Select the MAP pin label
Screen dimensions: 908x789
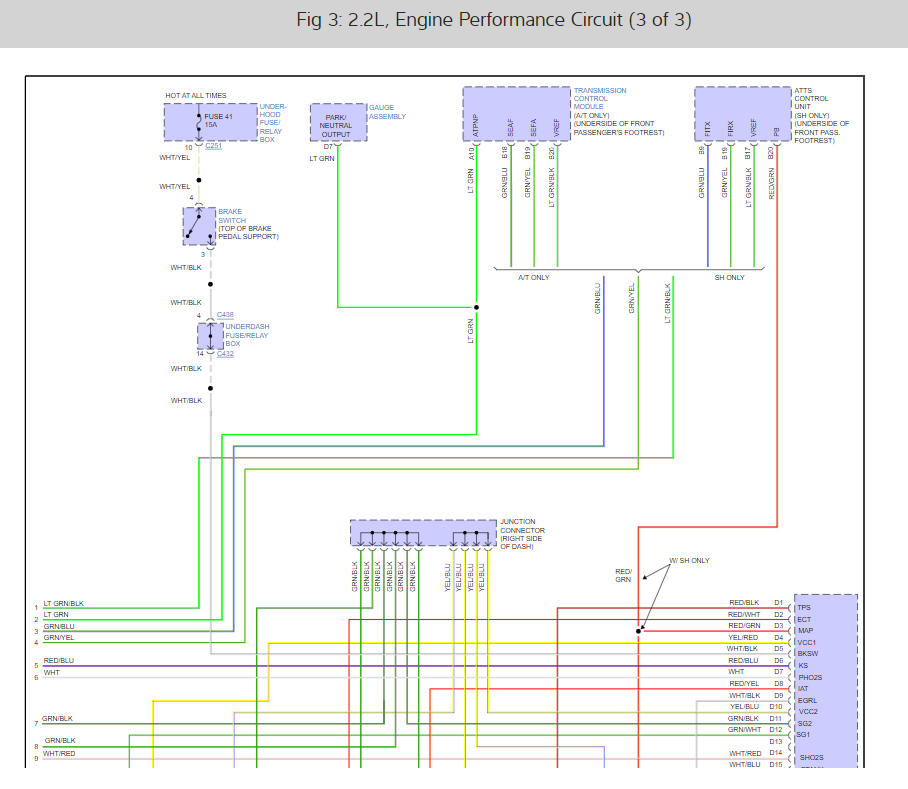tap(805, 630)
